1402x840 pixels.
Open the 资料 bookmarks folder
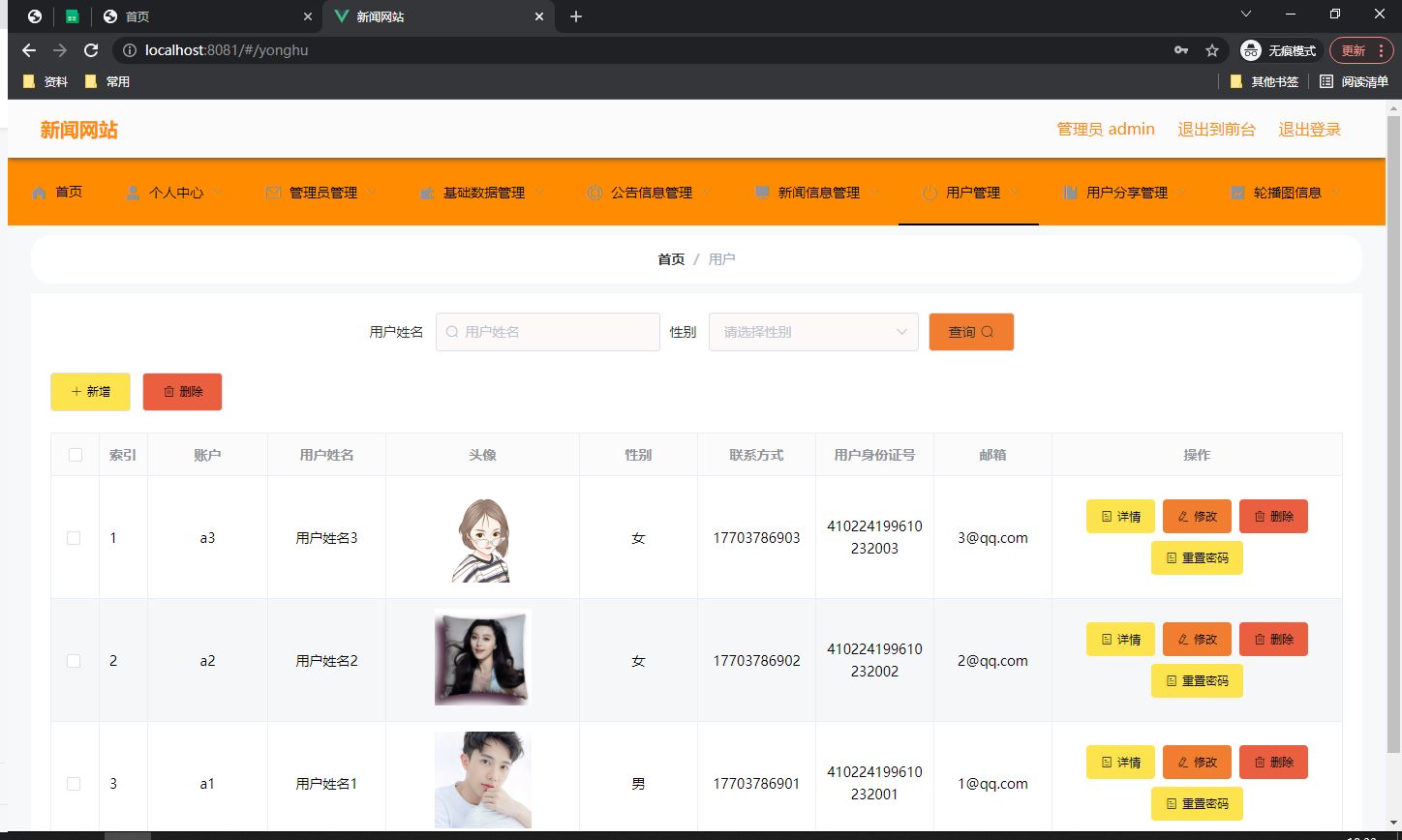46,82
